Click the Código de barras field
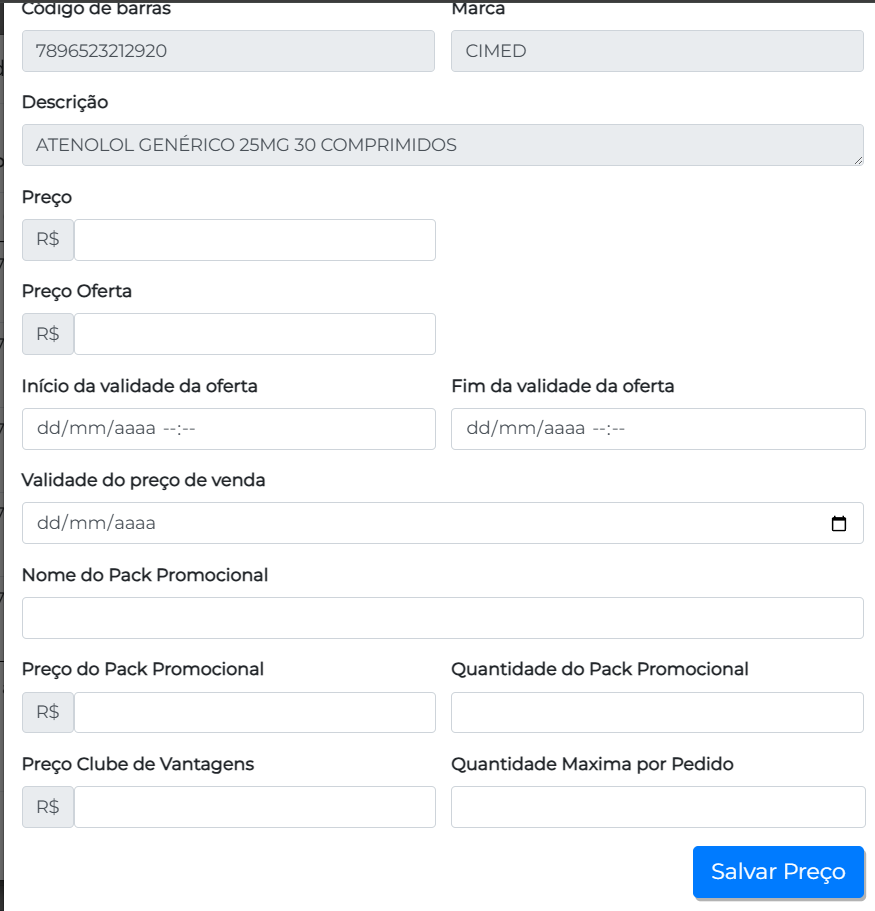875x911 pixels. (228, 51)
